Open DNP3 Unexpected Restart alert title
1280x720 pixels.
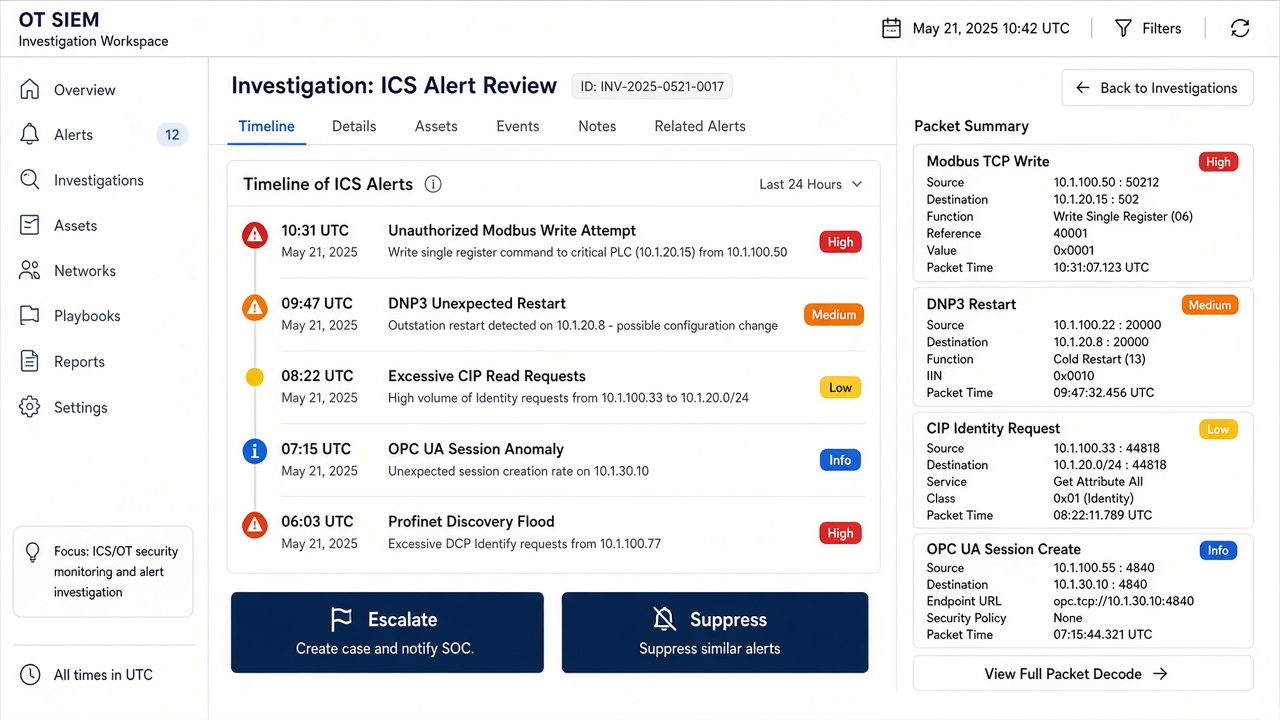pyautogui.click(x=477, y=303)
